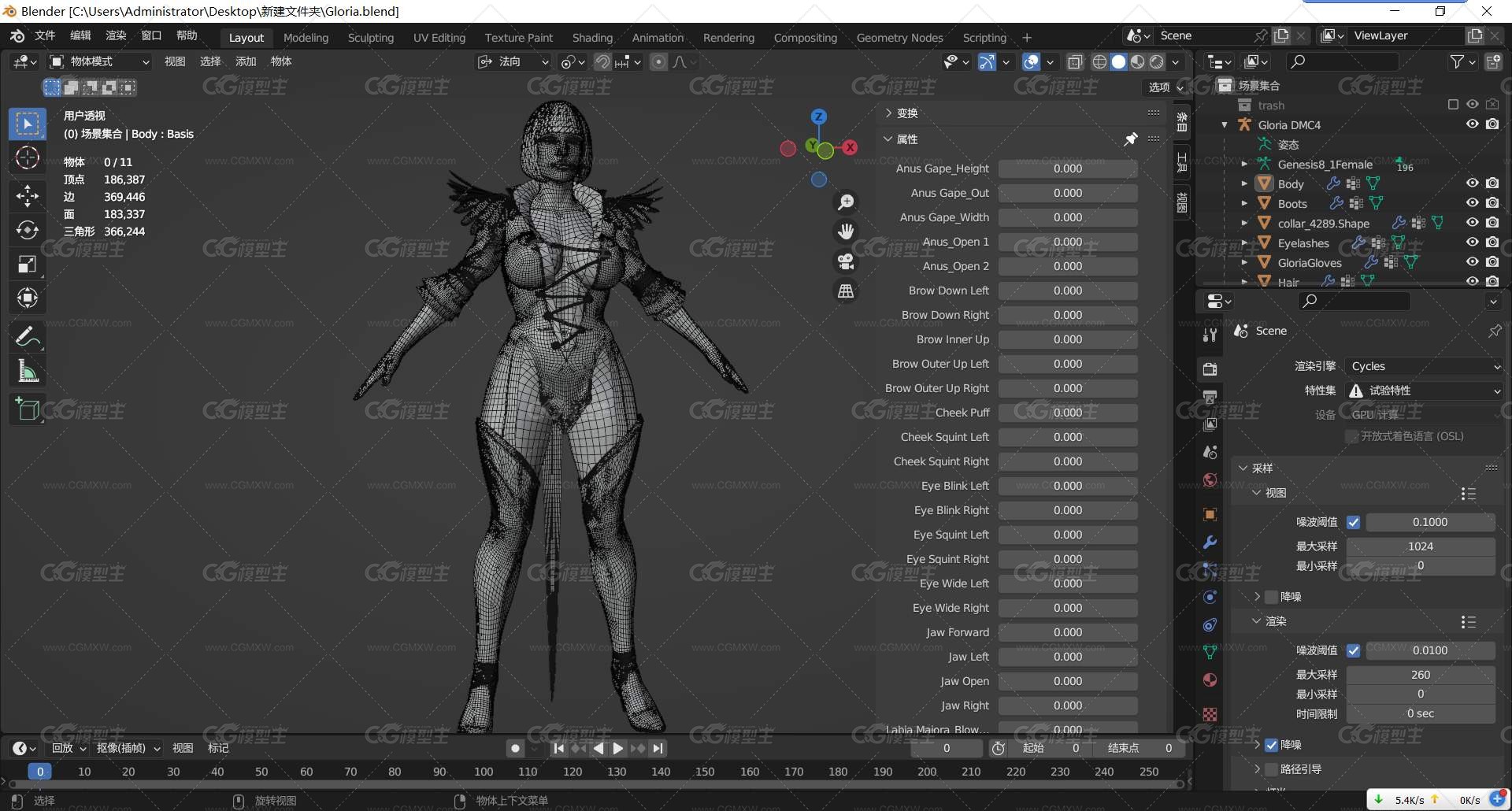Adjust Eye Blink Left value slider
The height and width of the screenshot is (811, 1512).
(1068, 486)
